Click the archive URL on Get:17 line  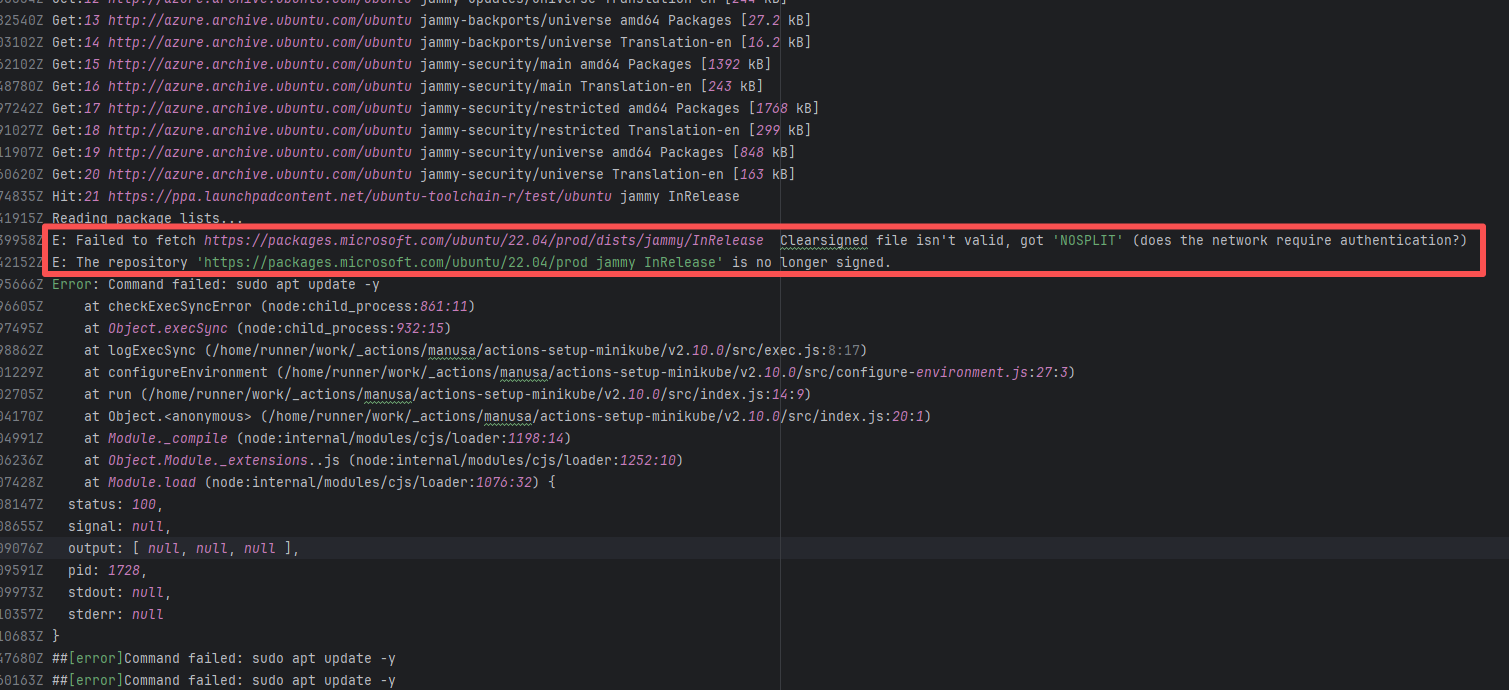coord(259,108)
